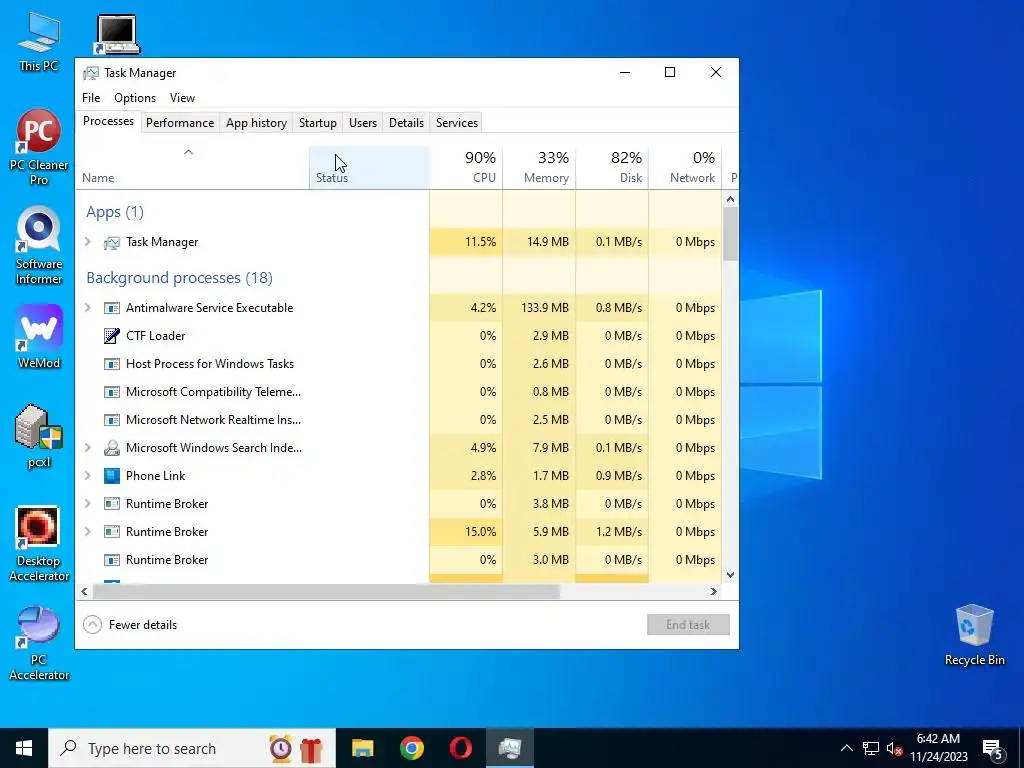Sort by the Disk column header
This screenshot has height=768, width=1024.
pyautogui.click(x=613, y=168)
